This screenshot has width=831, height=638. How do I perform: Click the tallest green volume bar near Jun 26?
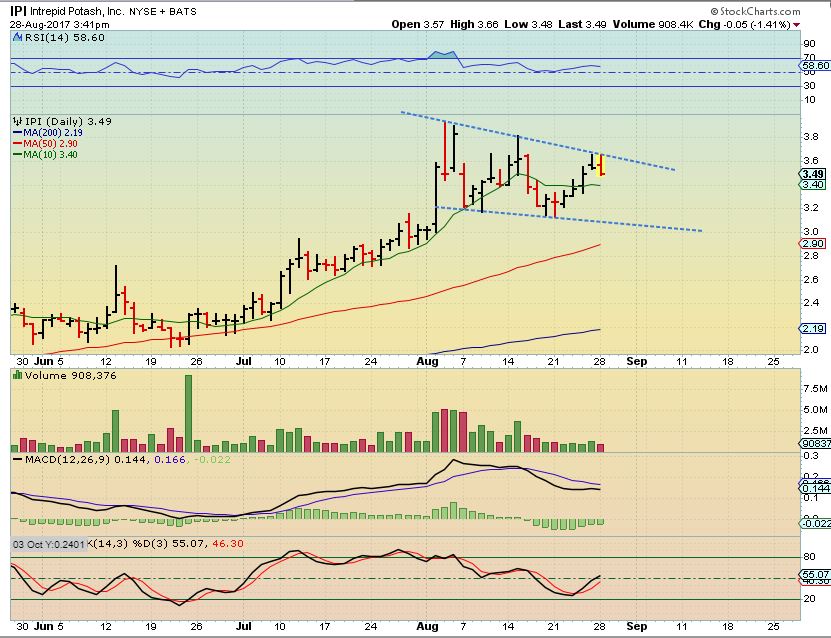pos(188,413)
